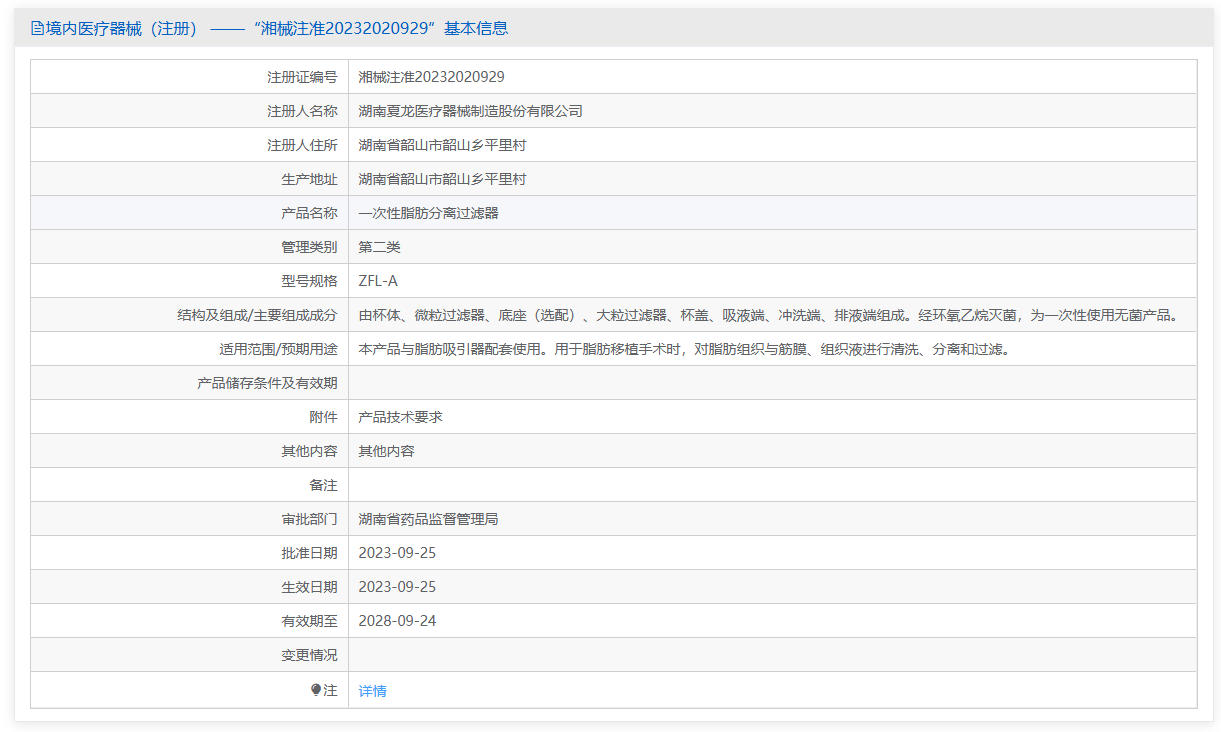1221x732 pixels.
Task: Click the 其他内容 value in the right column
Action: point(387,451)
